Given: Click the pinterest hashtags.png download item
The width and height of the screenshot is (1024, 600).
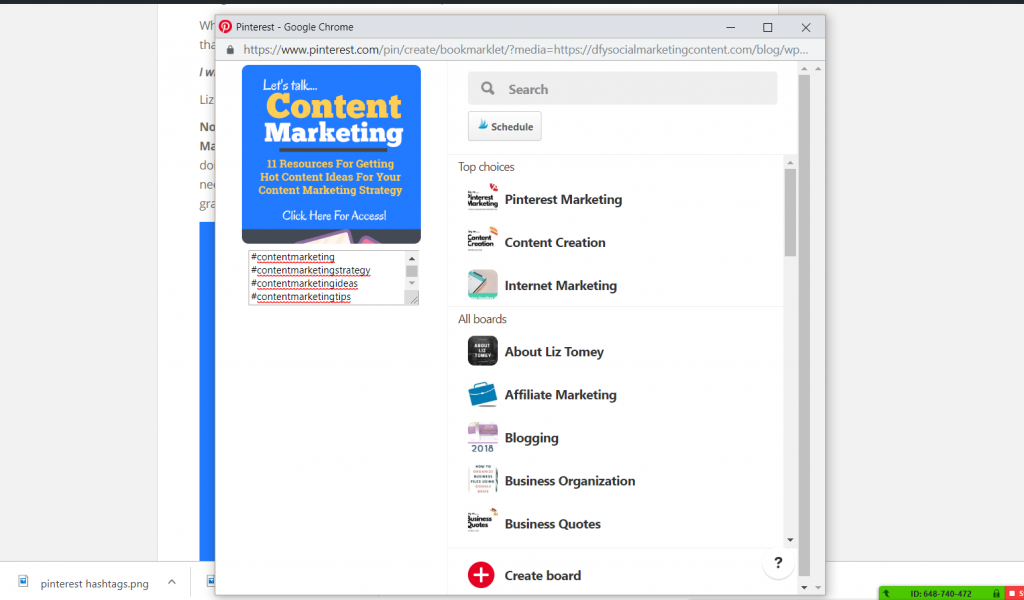Looking at the screenshot, I should 97,582.
